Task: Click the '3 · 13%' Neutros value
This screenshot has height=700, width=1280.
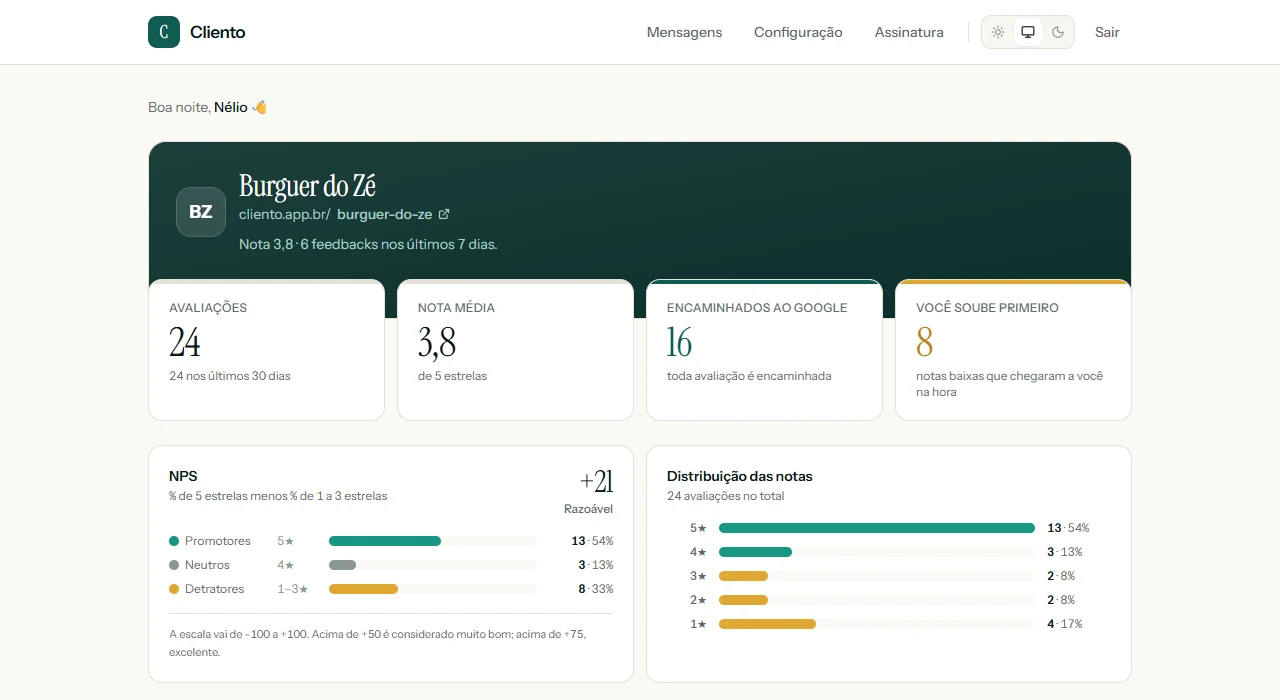Action: pyautogui.click(x=596, y=565)
